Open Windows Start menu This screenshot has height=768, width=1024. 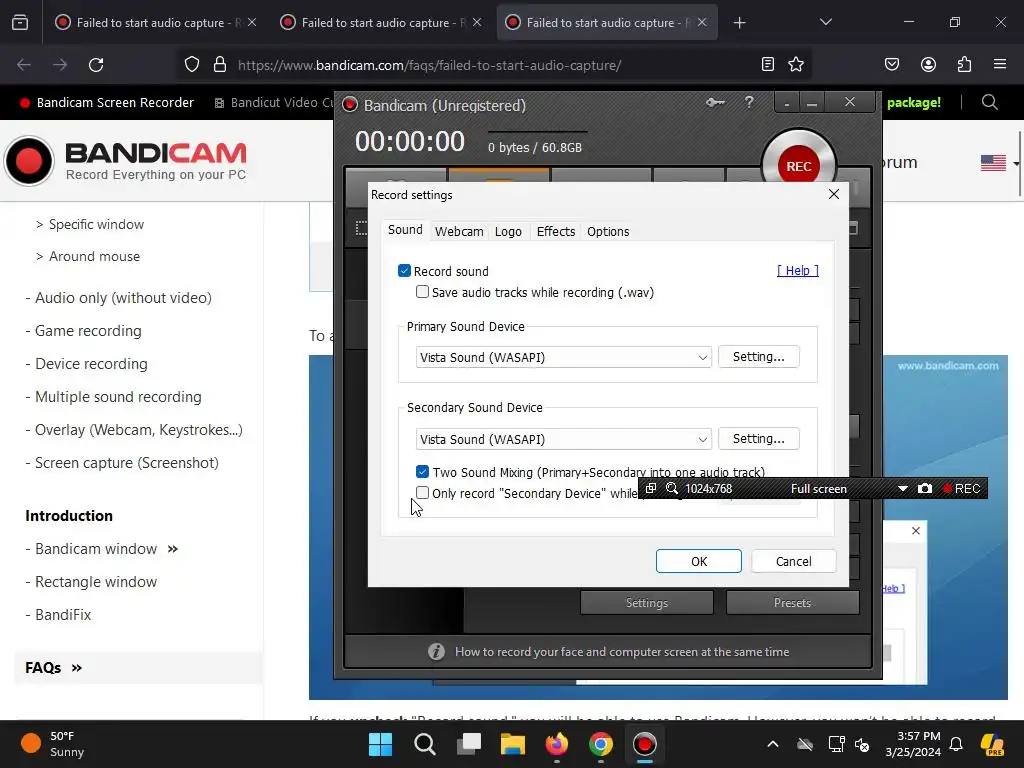(x=380, y=744)
